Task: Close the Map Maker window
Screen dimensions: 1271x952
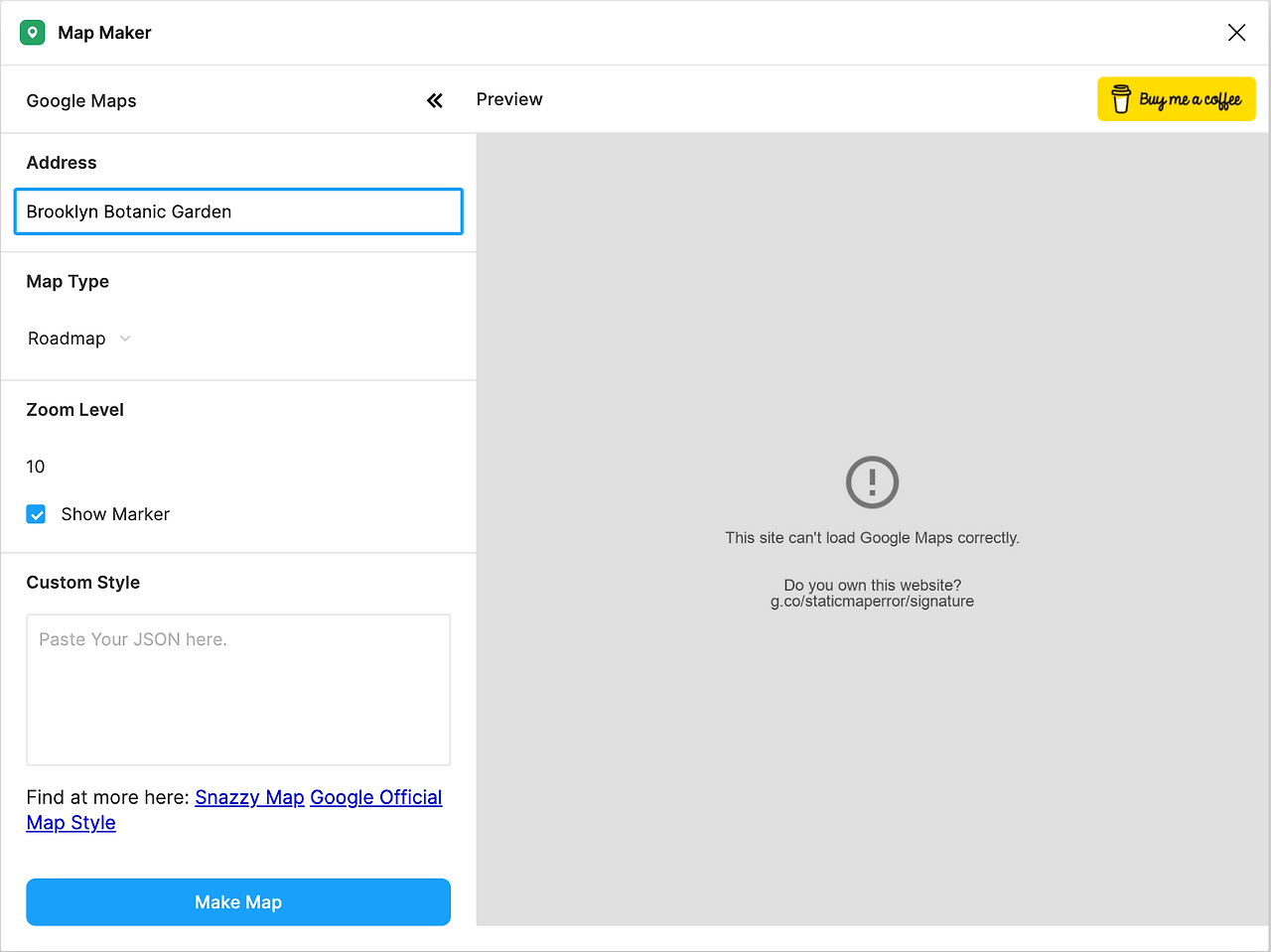Action: (1236, 33)
